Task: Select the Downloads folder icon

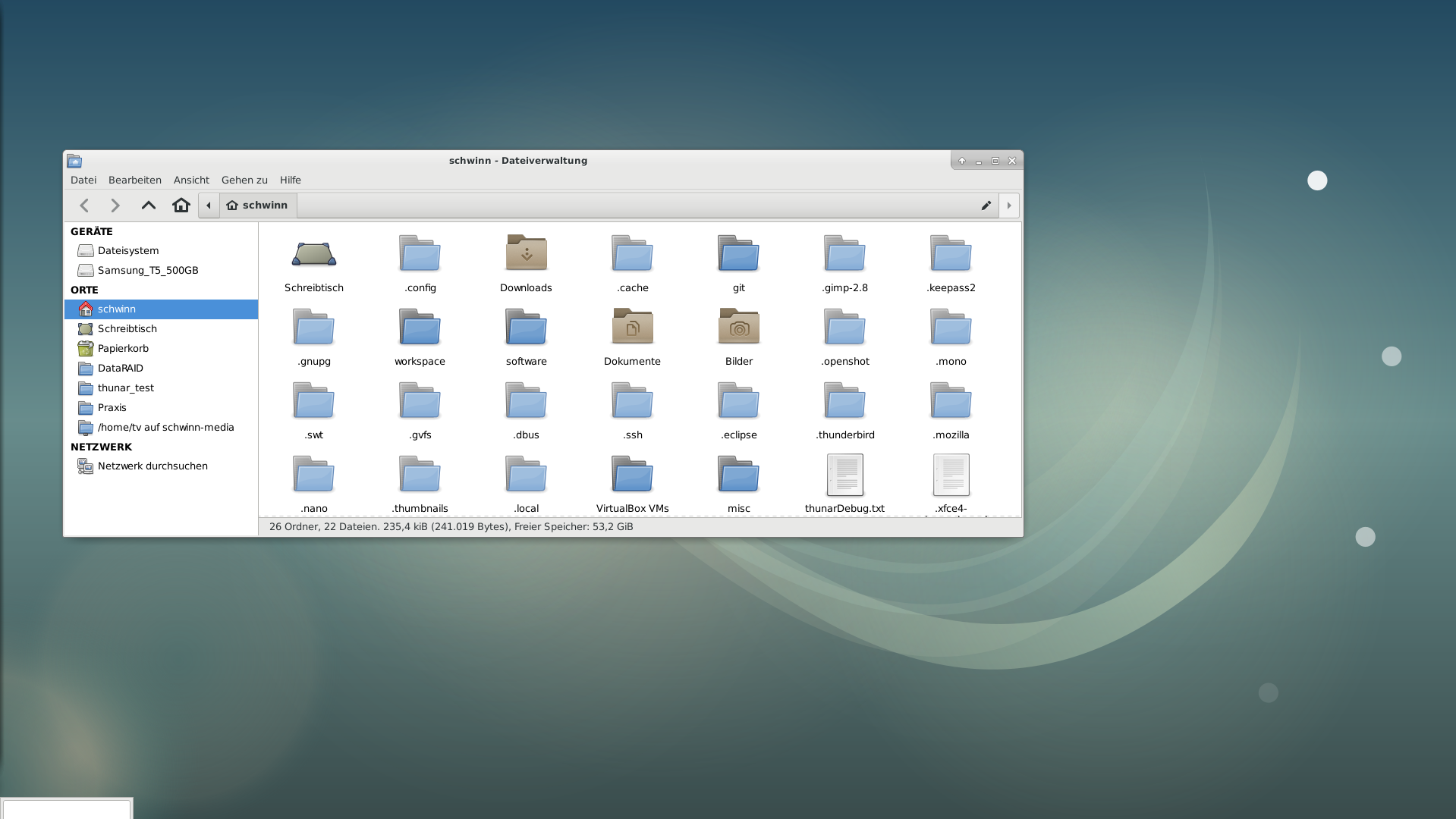Action: (x=526, y=253)
